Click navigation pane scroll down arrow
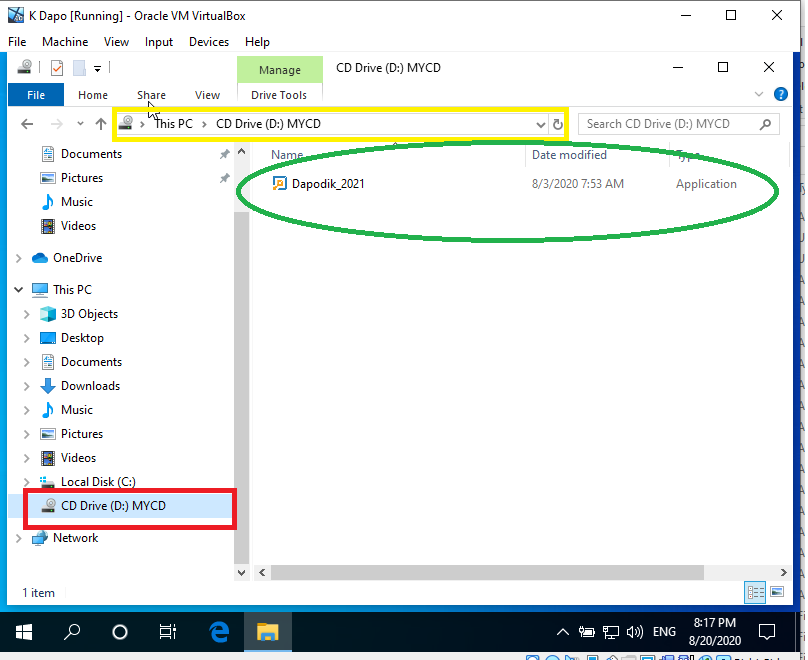This screenshot has width=808, height=660. tap(241, 572)
